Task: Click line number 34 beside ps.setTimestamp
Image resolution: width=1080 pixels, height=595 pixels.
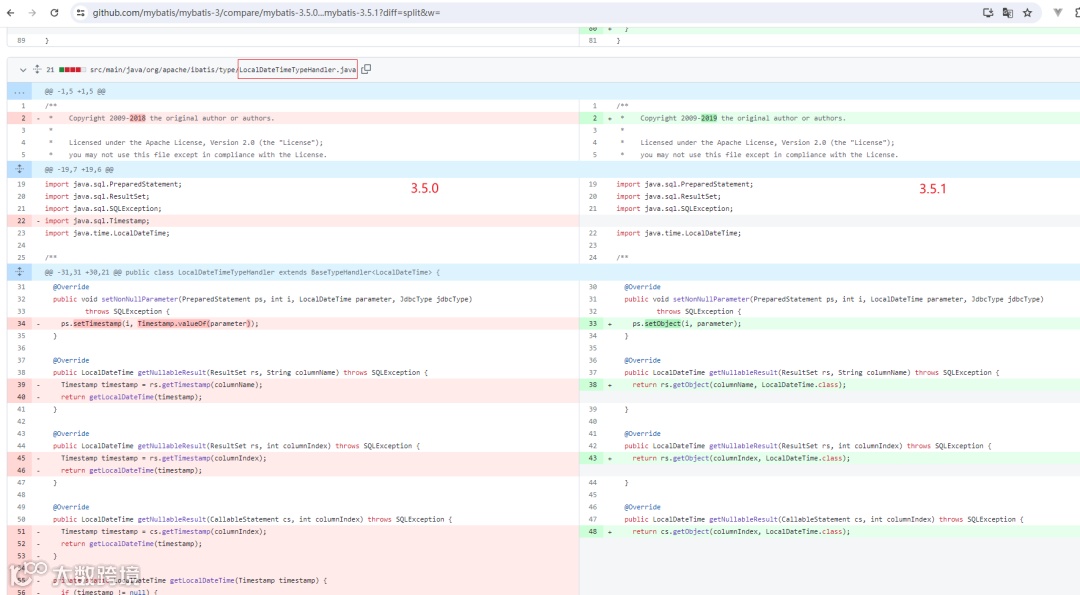Action: pyautogui.click(x=21, y=324)
